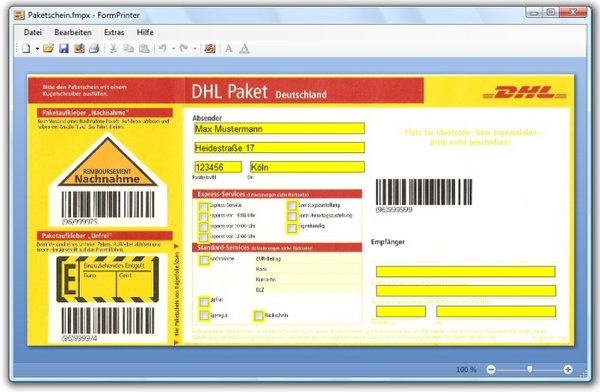Check the Rückschein checkbox
This screenshot has width=600, height=392.
(259, 315)
